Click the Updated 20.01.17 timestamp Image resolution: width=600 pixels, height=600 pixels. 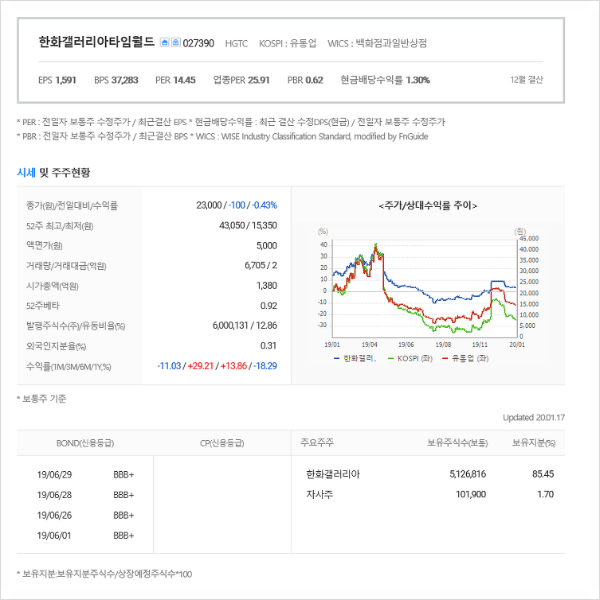coord(533,417)
